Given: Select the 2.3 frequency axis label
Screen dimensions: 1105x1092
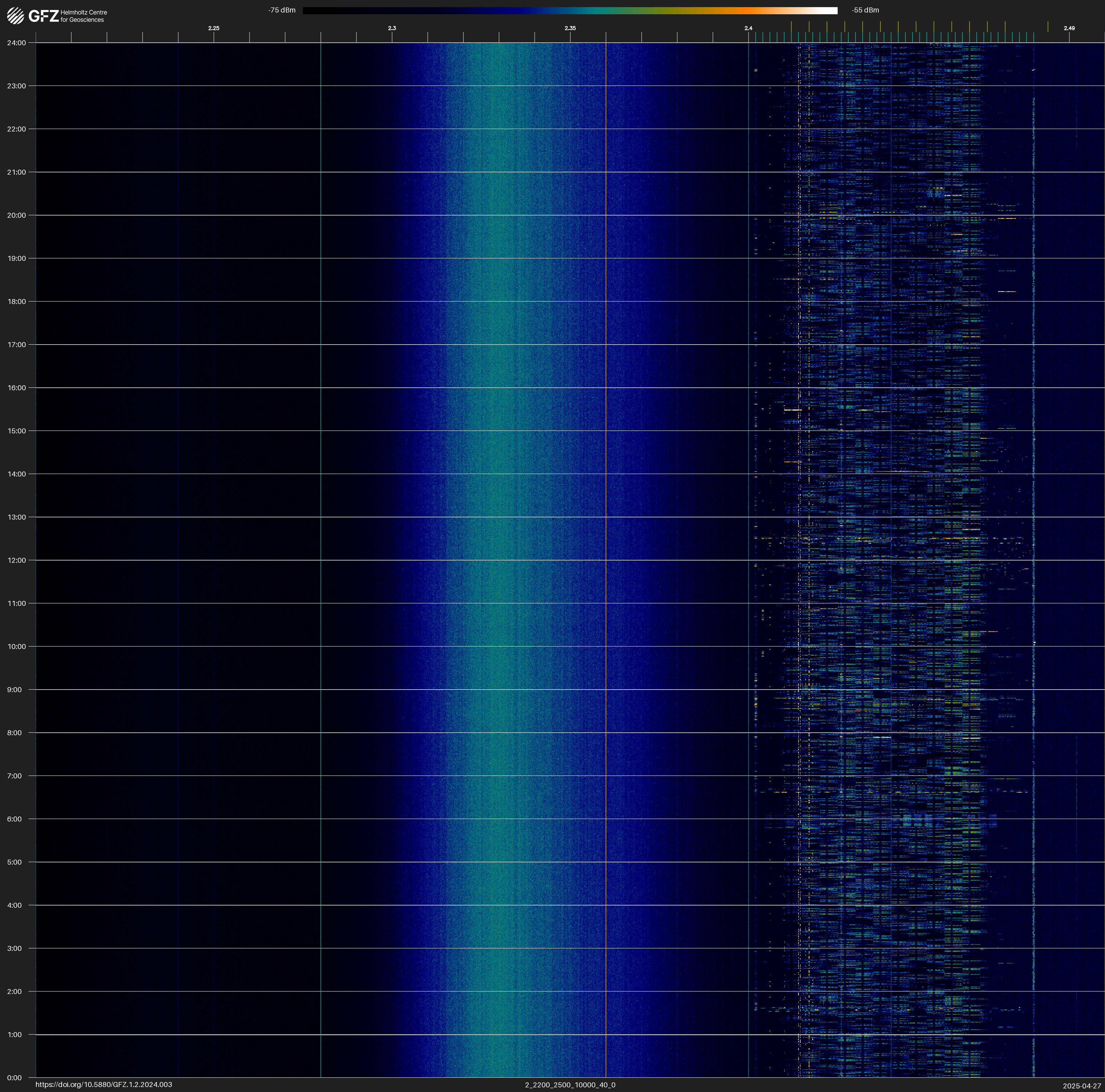Looking at the screenshot, I should 392,28.
